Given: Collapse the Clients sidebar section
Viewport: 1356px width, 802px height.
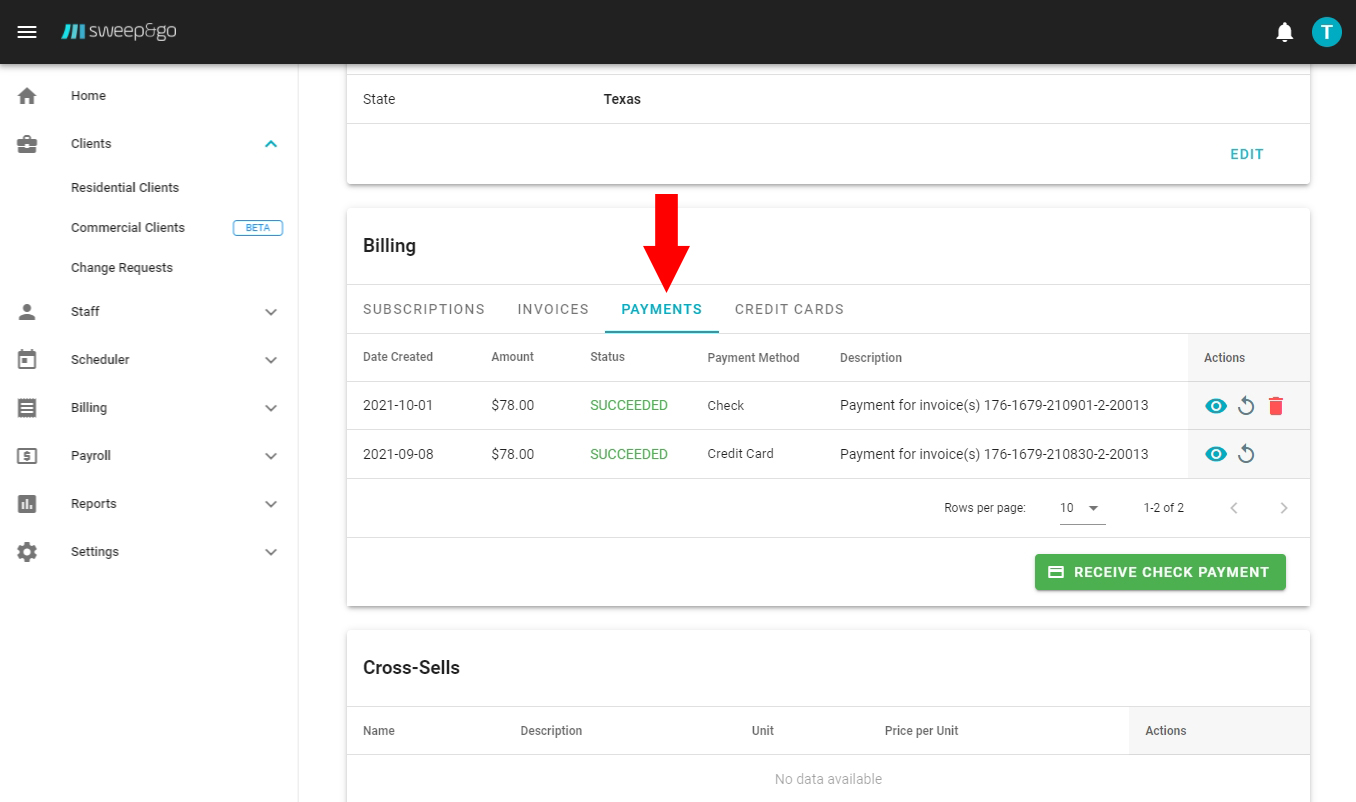Looking at the screenshot, I should tap(270, 144).
